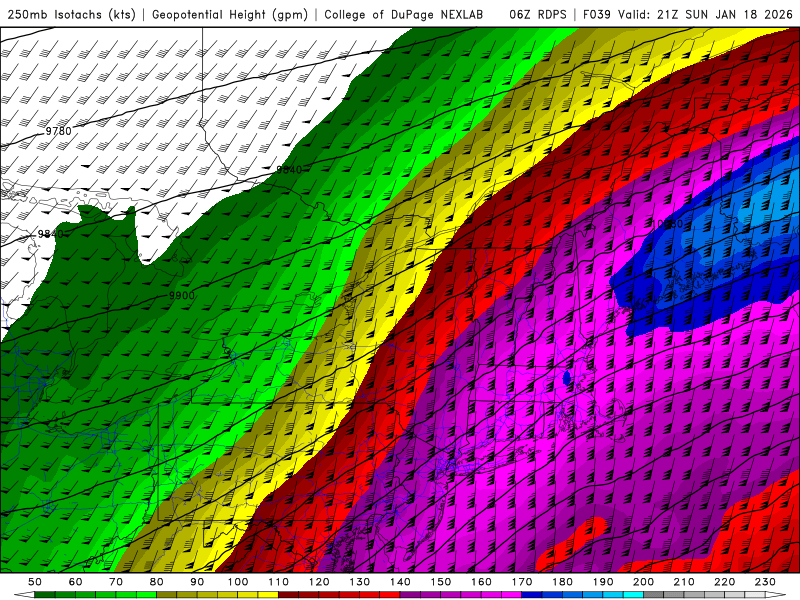This screenshot has width=800, height=600.
Task: Click the '50' legend value
Action: 35,582
